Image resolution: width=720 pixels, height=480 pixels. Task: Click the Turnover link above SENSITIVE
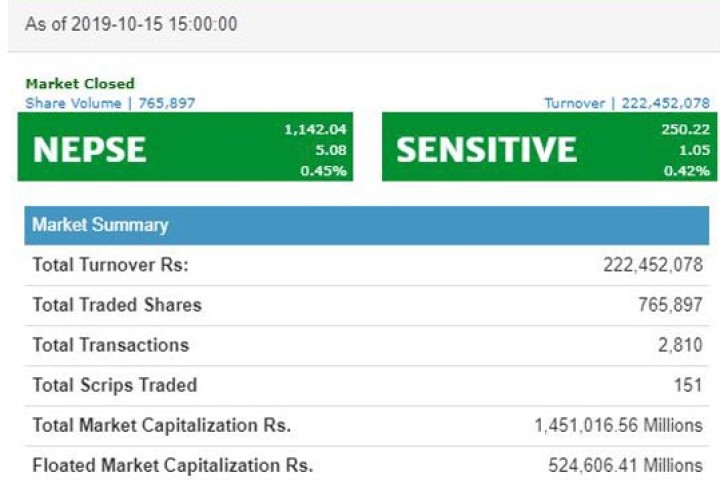(x=626, y=103)
